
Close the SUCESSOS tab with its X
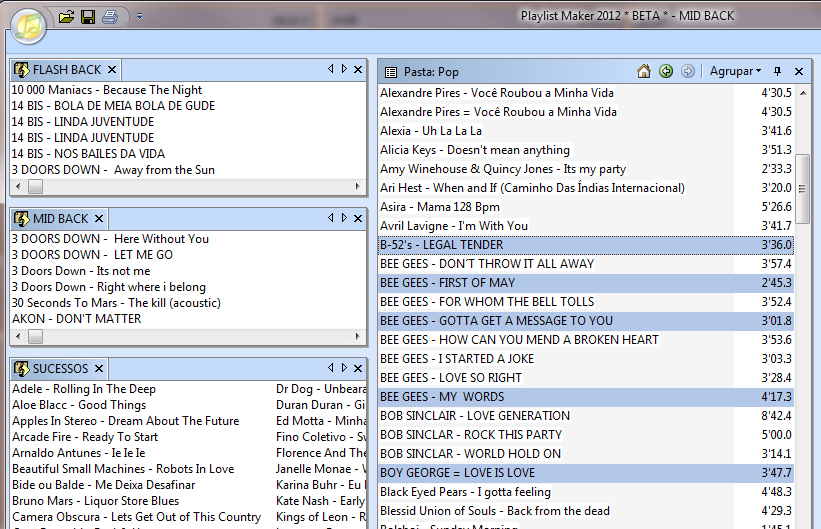(x=99, y=369)
